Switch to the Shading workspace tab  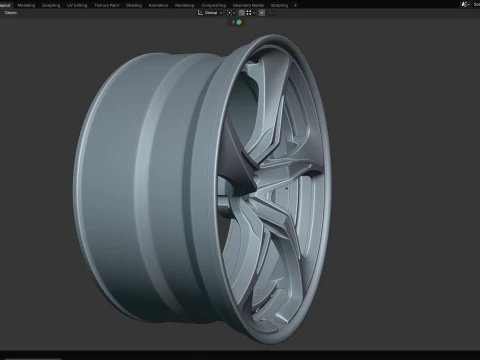[134, 5]
